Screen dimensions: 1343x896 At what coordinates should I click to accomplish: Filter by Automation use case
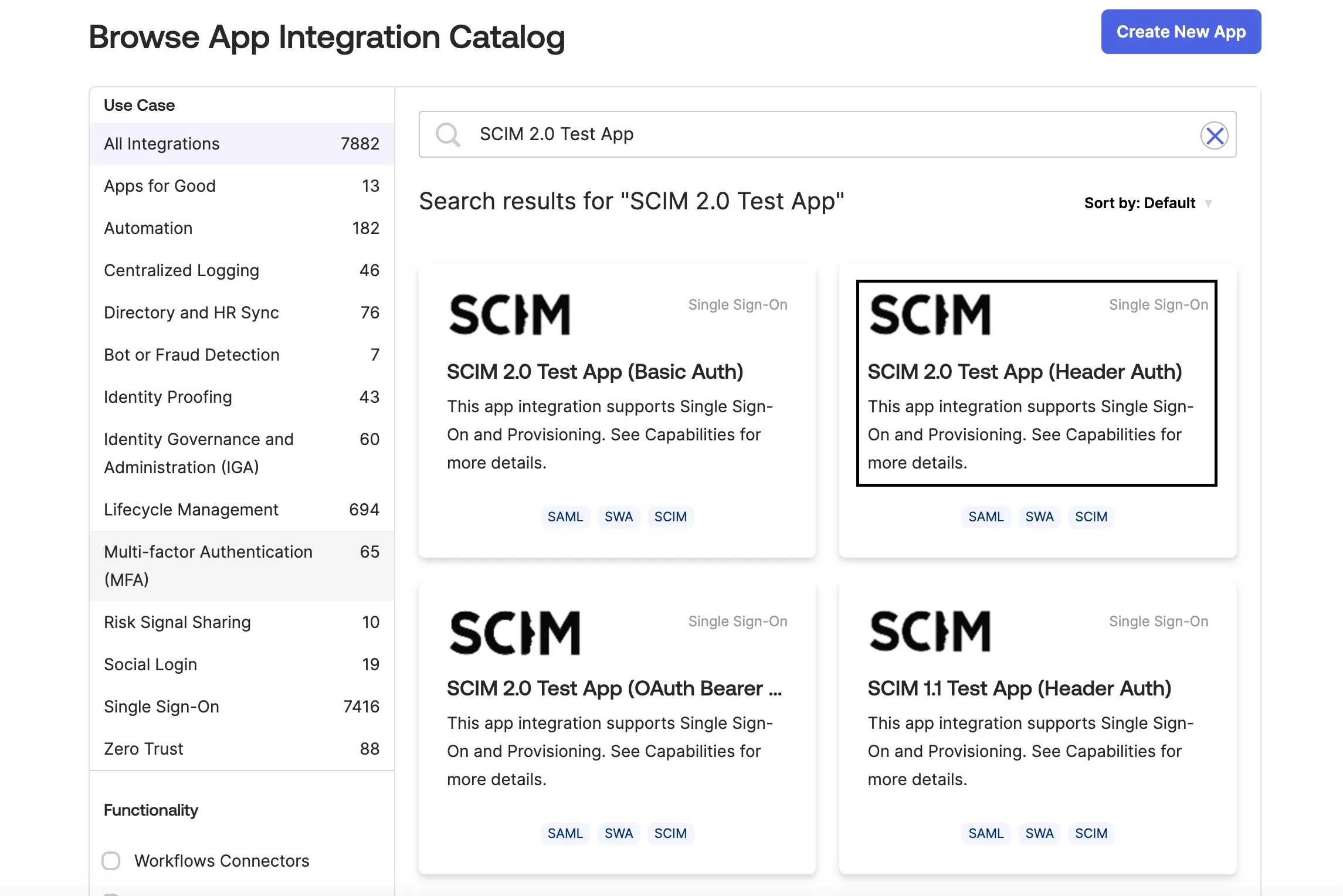click(x=242, y=228)
